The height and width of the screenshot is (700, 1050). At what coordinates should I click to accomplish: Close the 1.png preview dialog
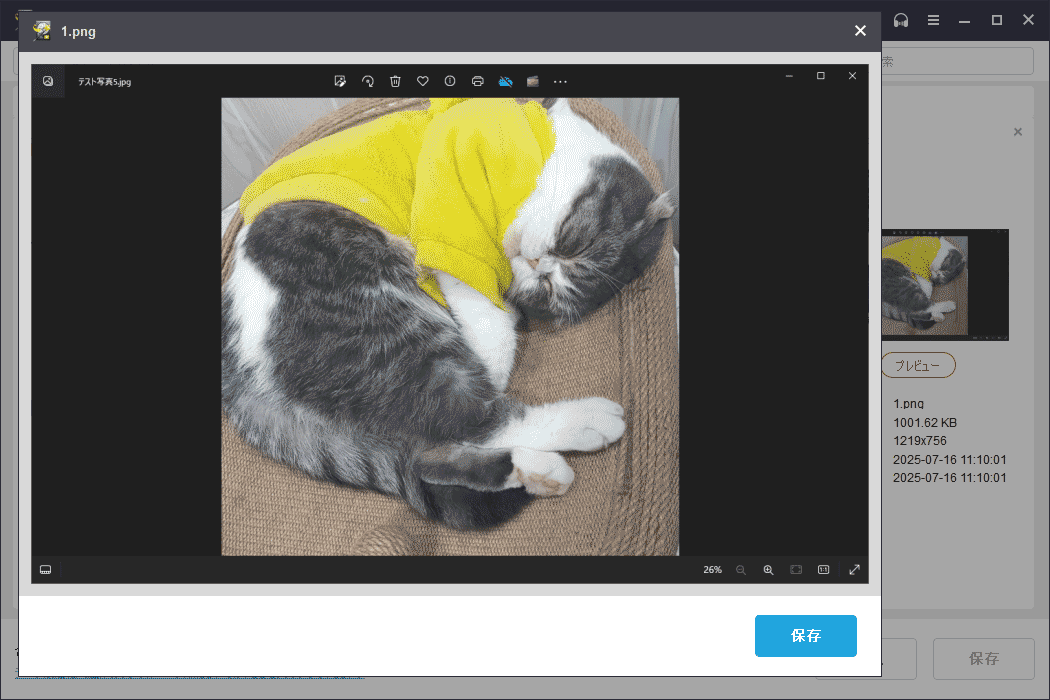(860, 31)
